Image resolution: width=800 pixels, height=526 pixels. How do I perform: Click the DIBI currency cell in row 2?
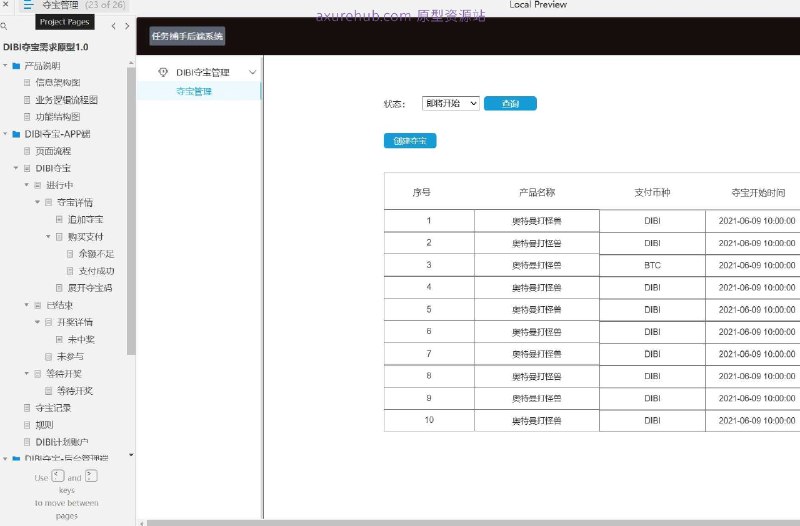(653, 243)
